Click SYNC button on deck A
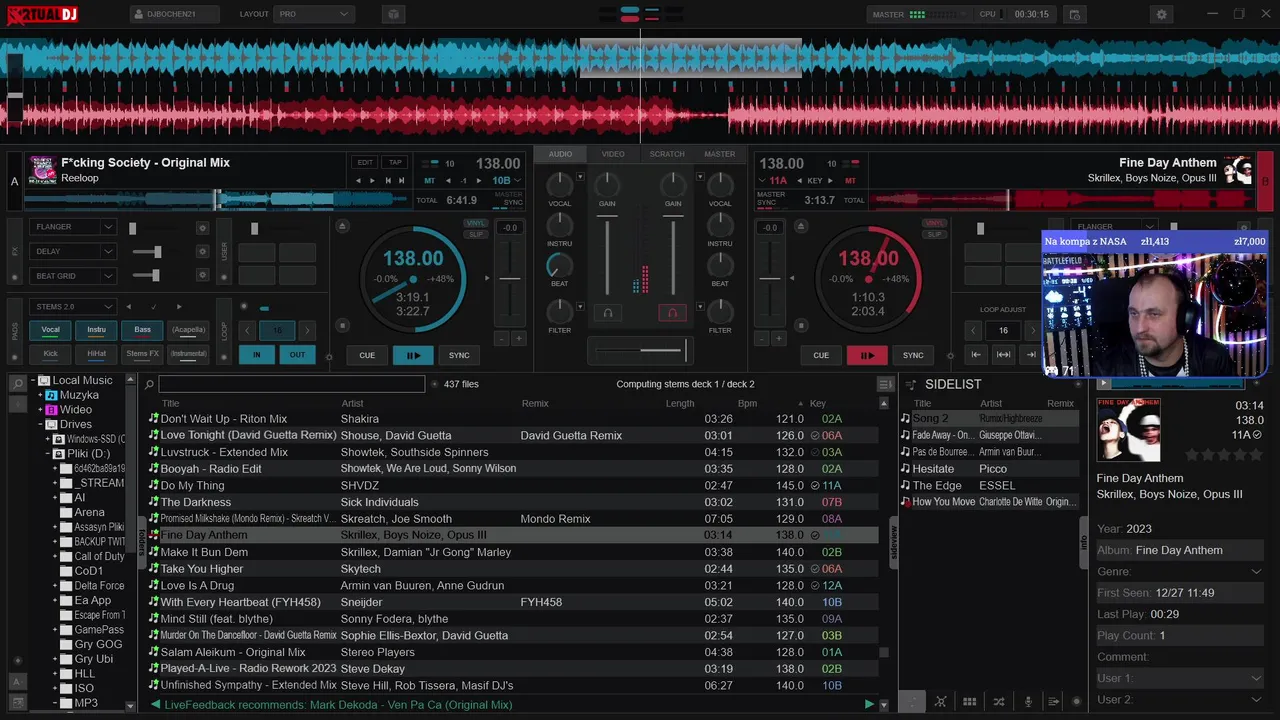Screen dimensions: 1280x720 (459, 355)
